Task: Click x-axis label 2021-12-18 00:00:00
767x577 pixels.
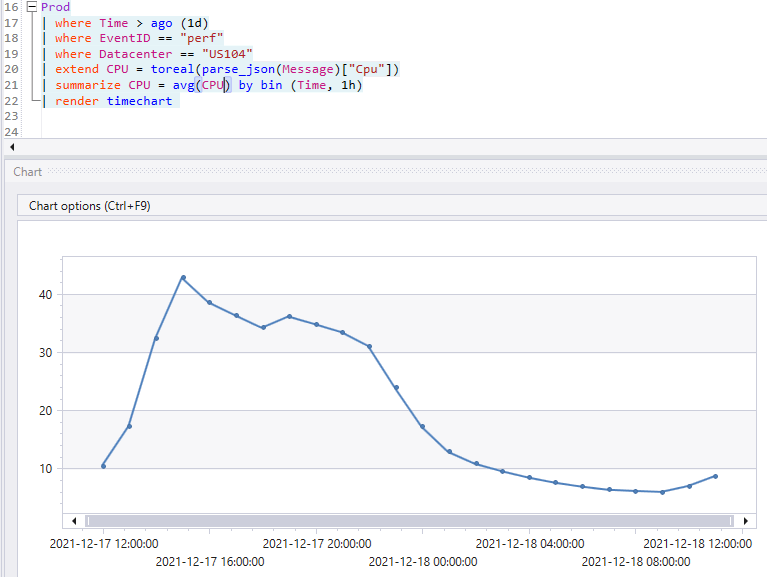Action: pyautogui.click(x=423, y=562)
